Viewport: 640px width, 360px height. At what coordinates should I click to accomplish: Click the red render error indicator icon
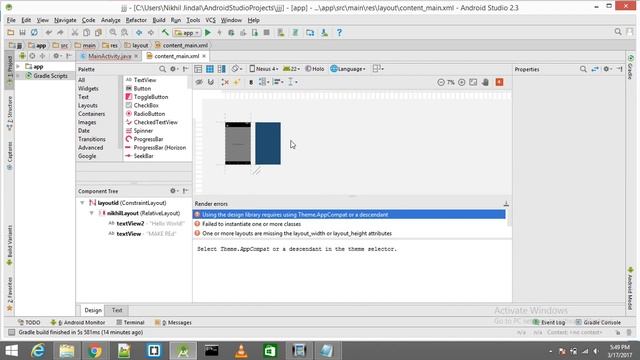[499, 82]
